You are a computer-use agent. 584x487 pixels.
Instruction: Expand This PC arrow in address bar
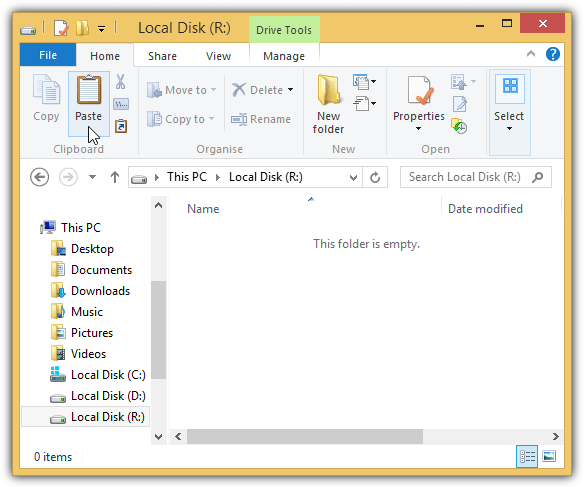pos(218,178)
